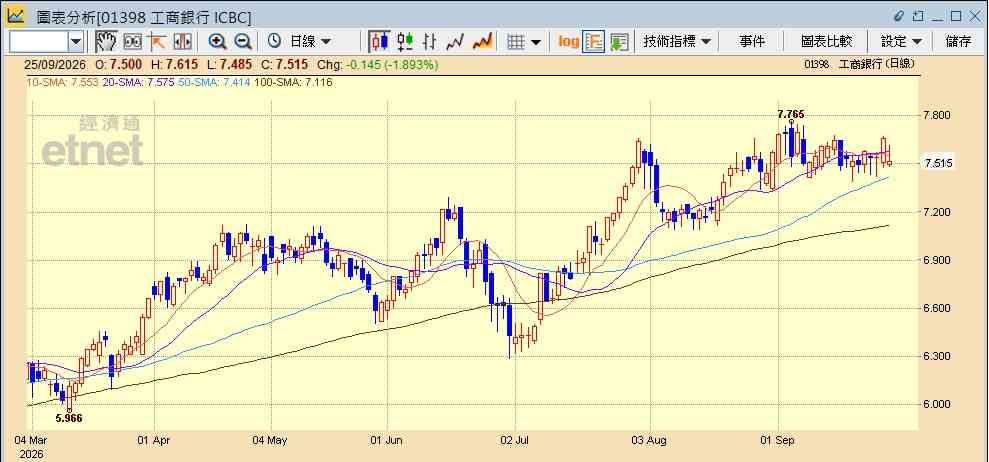Screen dimensions: 989x462
Task: Select the orange arrow drawing tool
Action: tap(156, 42)
